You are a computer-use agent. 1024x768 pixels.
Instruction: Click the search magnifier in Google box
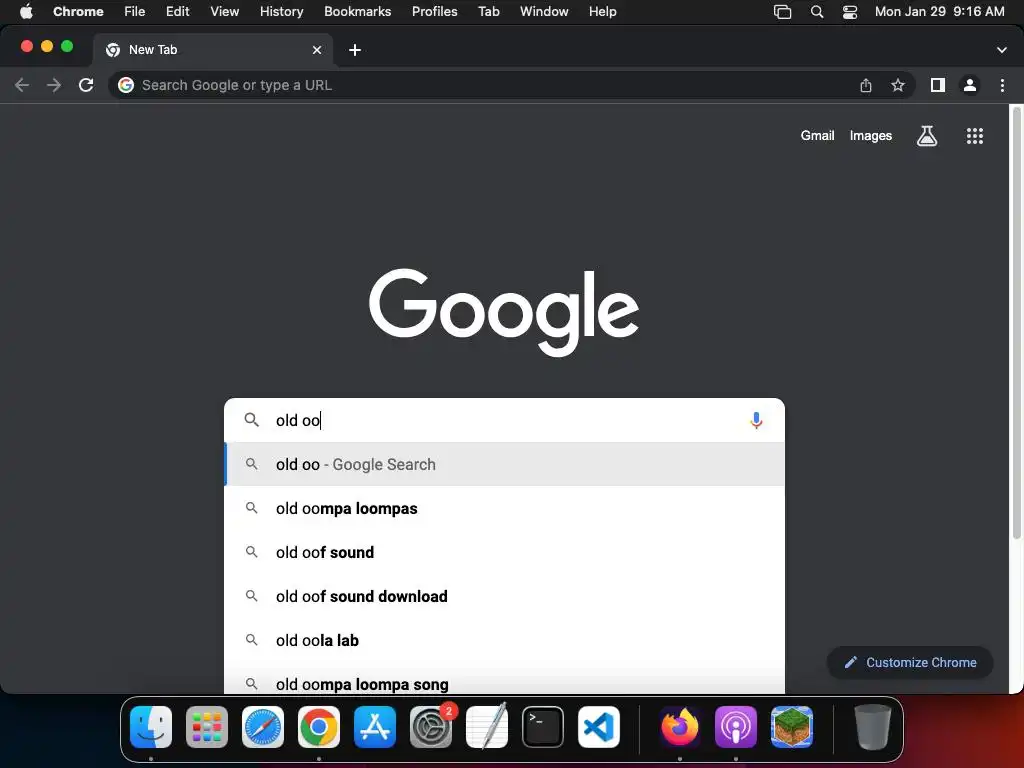251,419
